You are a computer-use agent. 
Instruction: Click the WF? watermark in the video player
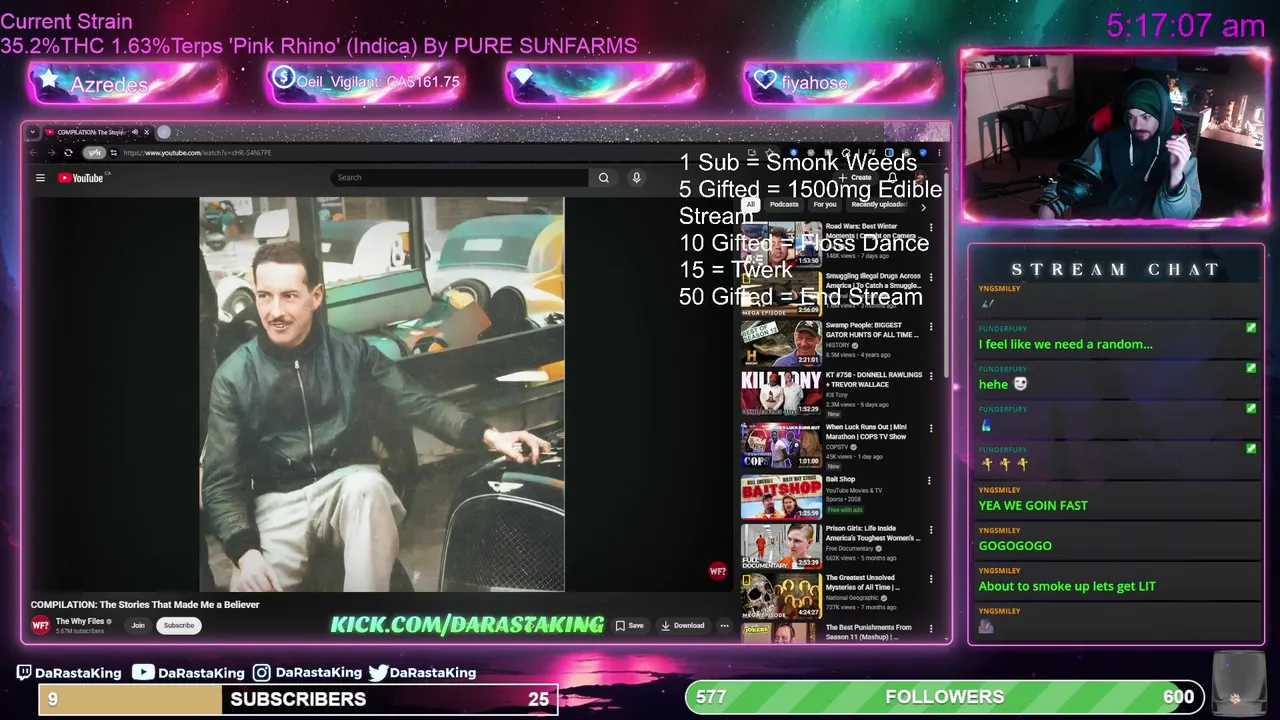tap(717, 571)
